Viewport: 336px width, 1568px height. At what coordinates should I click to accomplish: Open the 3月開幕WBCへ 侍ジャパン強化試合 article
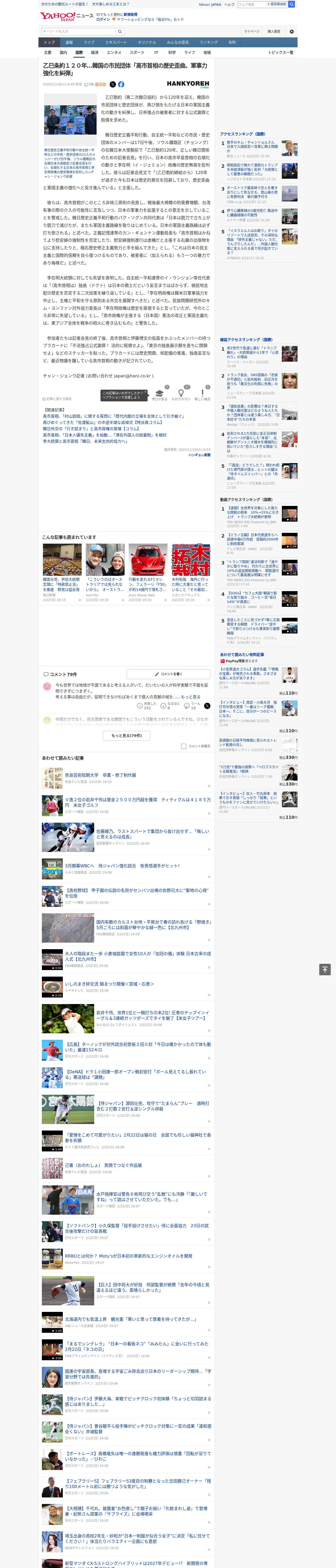(122, 866)
